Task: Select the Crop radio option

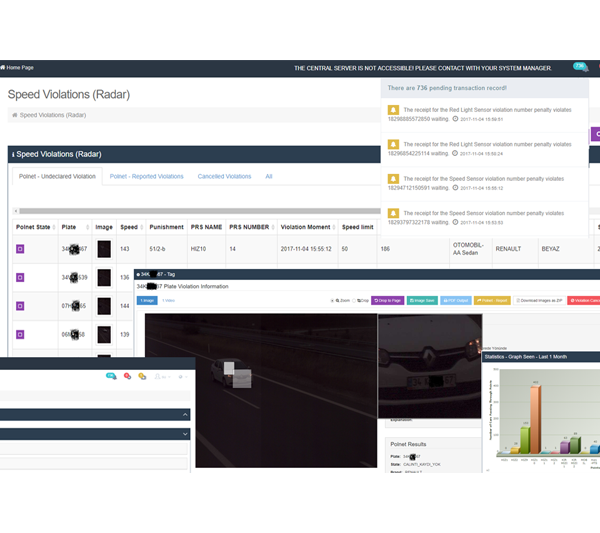Action: coord(354,301)
